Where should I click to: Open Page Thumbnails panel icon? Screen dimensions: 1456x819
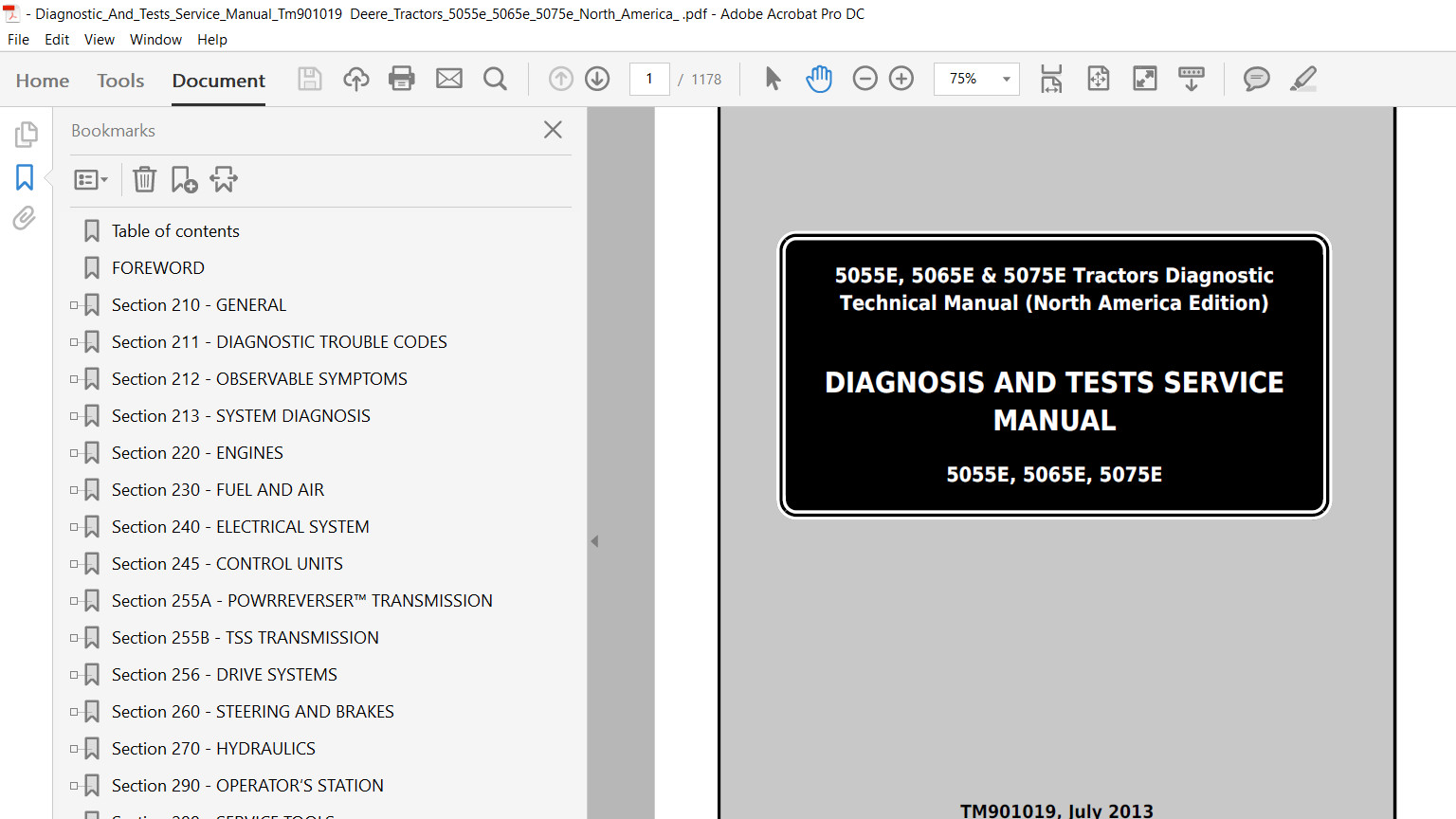click(x=26, y=135)
